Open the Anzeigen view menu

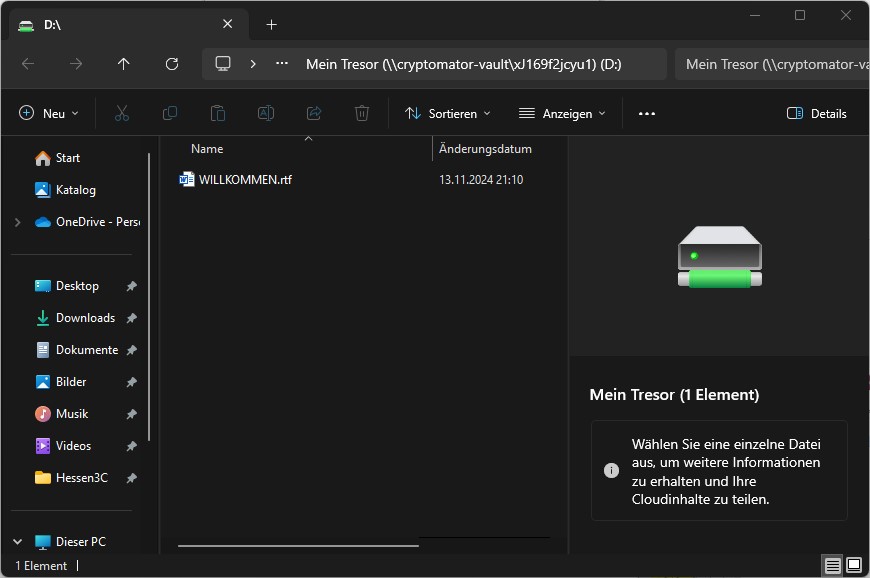[x=563, y=114]
